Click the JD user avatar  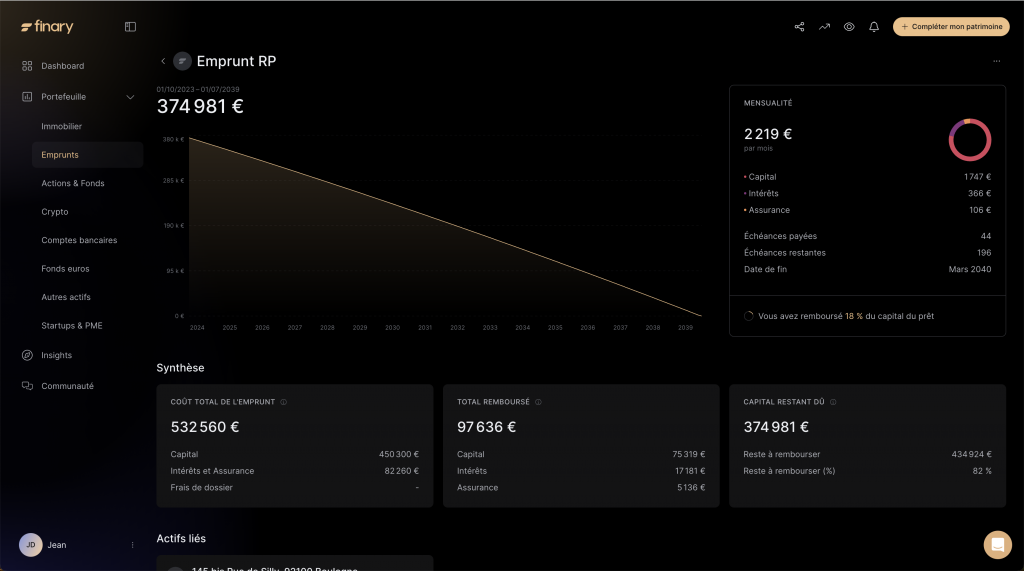[x=31, y=545]
